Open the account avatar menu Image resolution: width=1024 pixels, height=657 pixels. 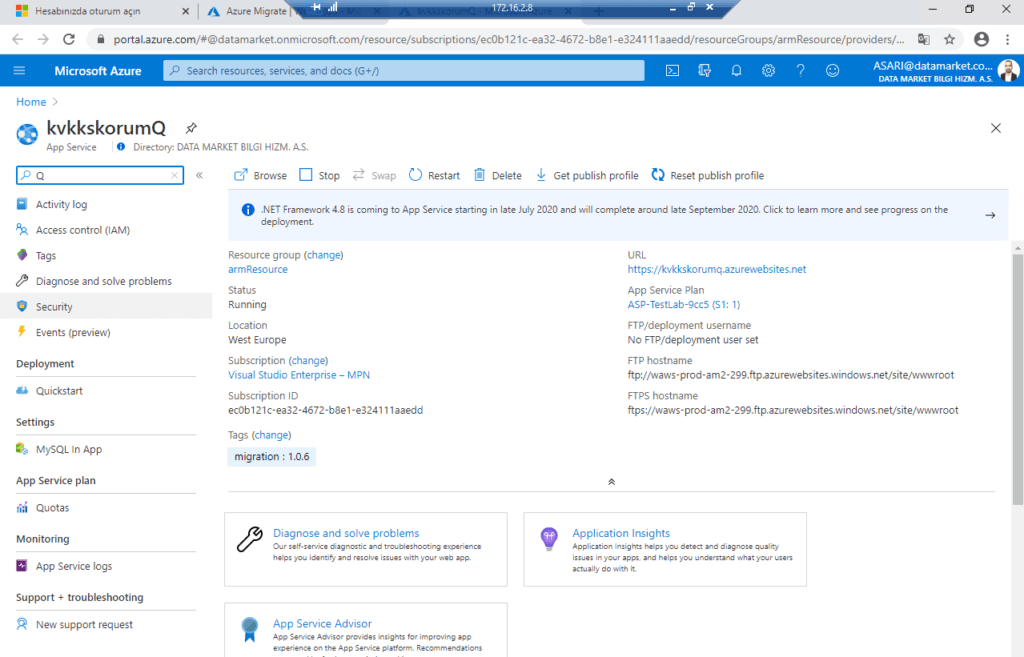pyautogui.click(x=1008, y=71)
